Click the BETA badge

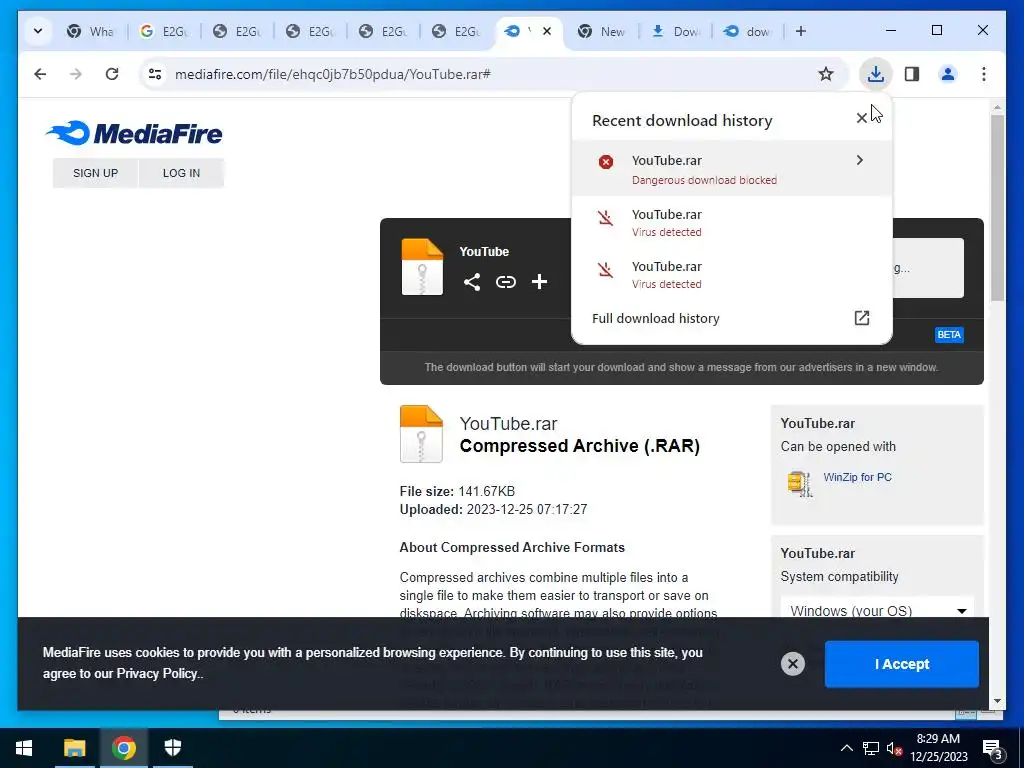(x=949, y=334)
